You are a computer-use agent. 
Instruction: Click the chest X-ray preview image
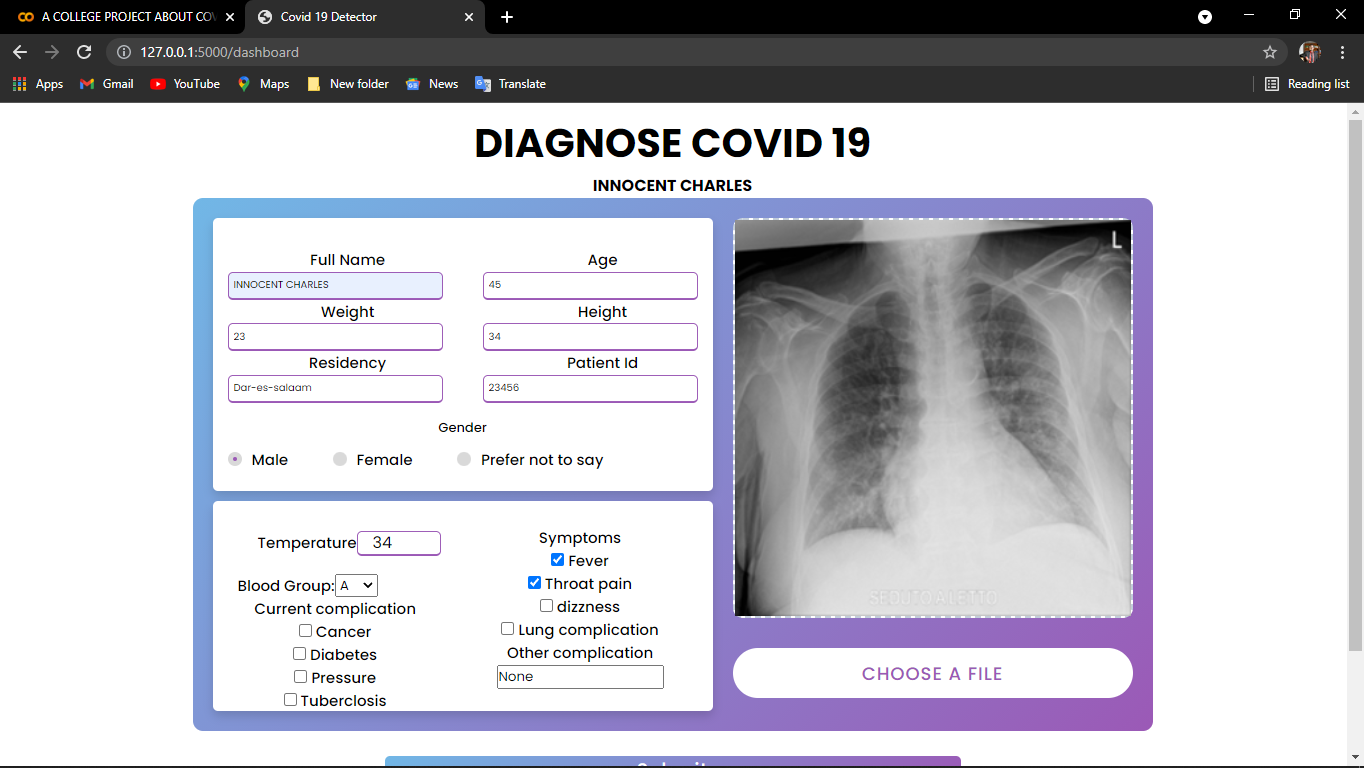click(933, 418)
